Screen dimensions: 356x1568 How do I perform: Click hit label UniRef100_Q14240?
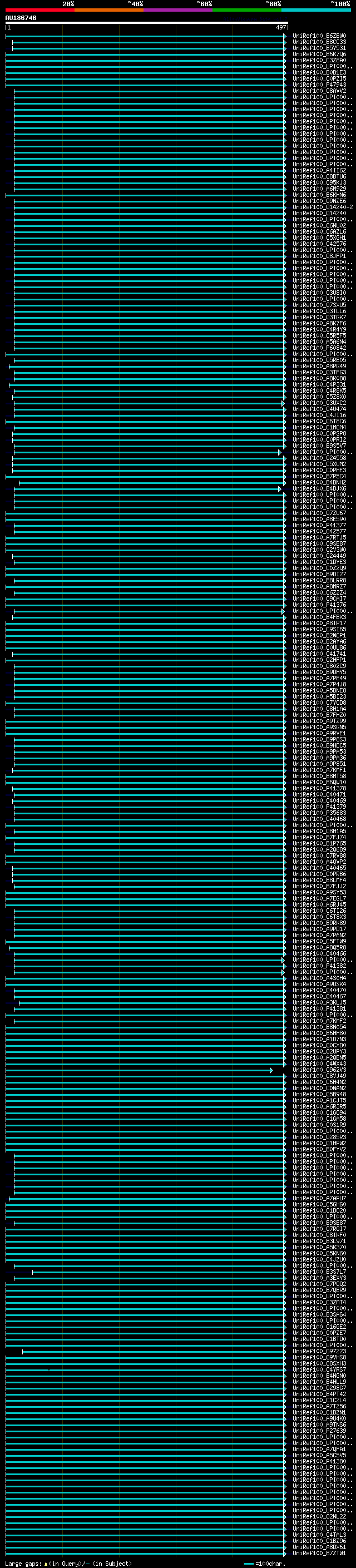[x=319, y=213]
